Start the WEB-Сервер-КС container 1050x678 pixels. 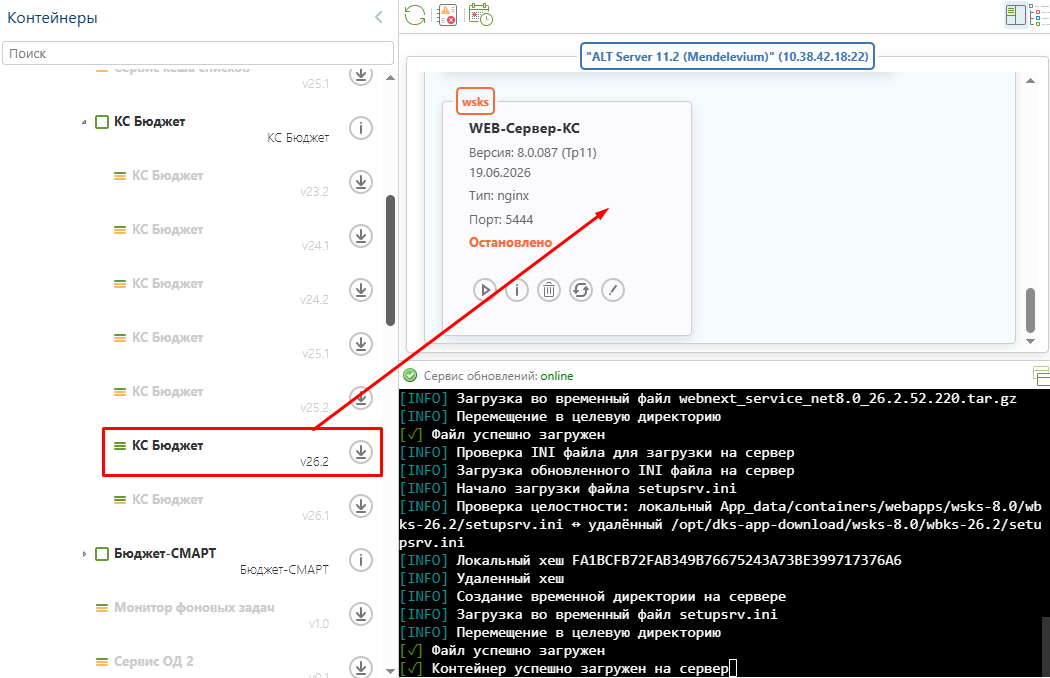click(x=484, y=290)
